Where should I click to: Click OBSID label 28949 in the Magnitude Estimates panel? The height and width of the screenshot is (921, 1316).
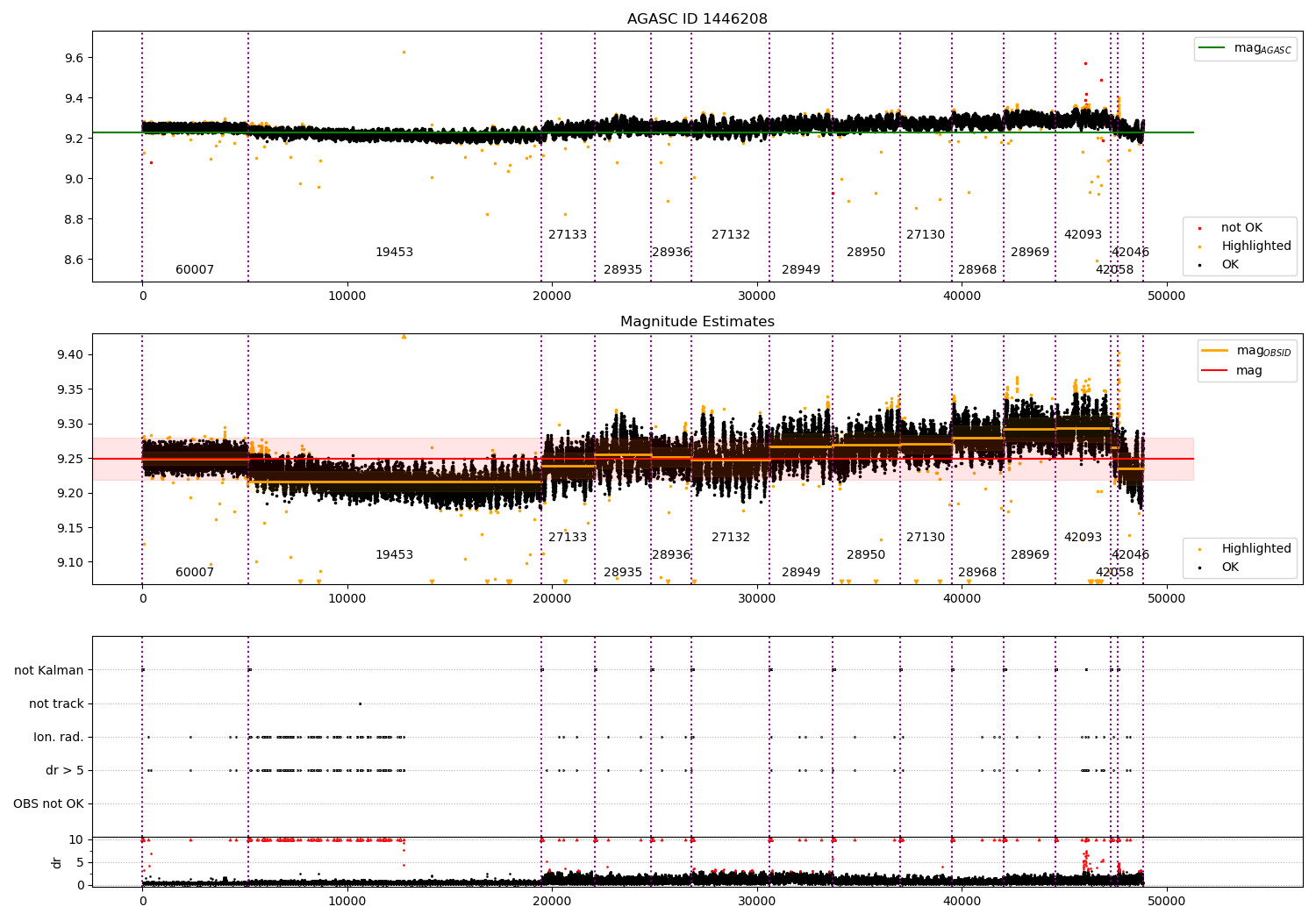pos(801,573)
